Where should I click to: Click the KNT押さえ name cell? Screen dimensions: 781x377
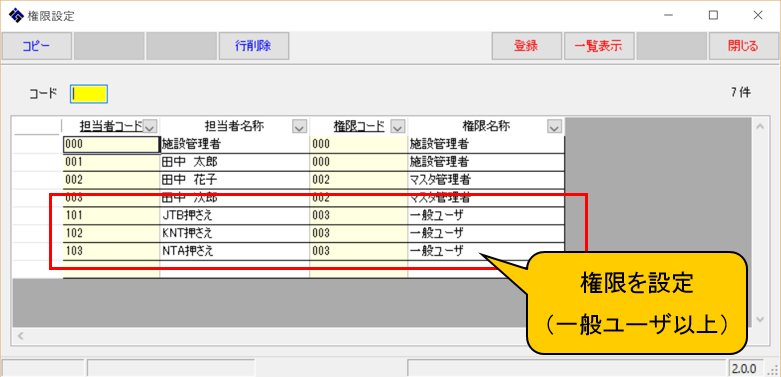(235, 233)
